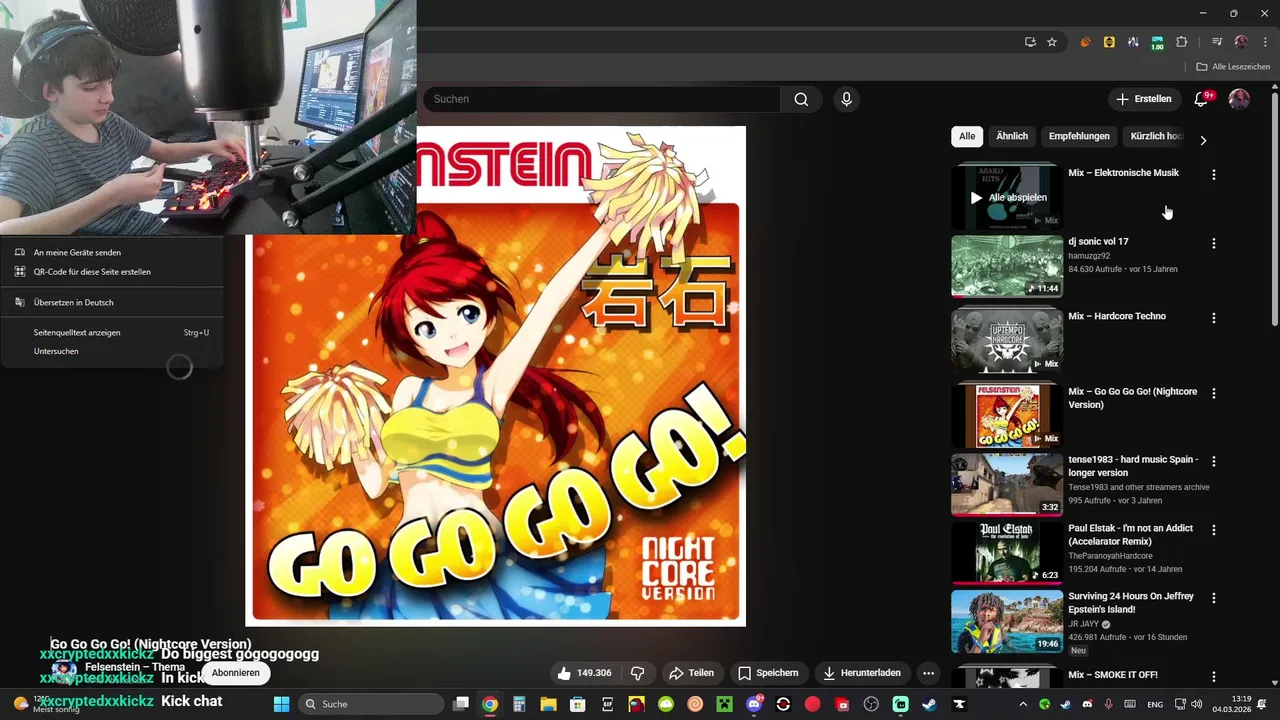
Task: Choose 'Seitenquelltext anzeigen' menu entry
Action: 112,332
